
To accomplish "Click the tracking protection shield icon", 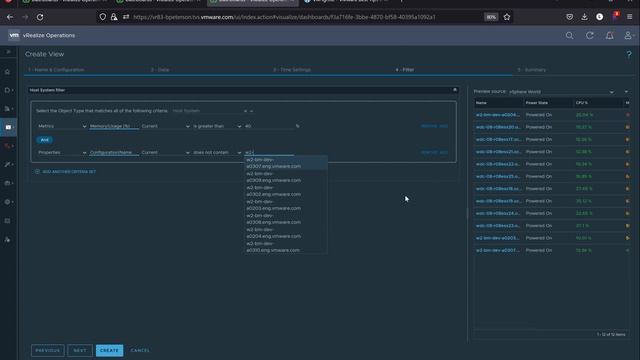I will (x=102, y=17).
